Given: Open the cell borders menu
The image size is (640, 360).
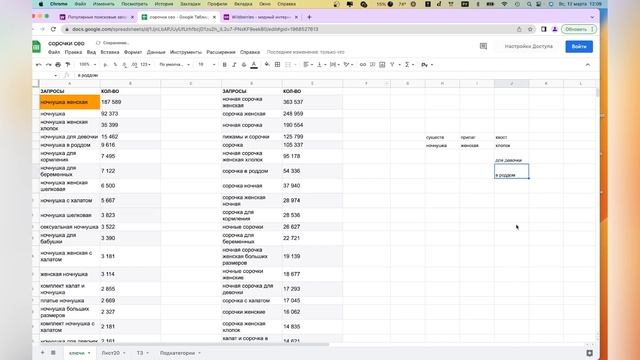Looking at the screenshot, I should click(x=277, y=64).
